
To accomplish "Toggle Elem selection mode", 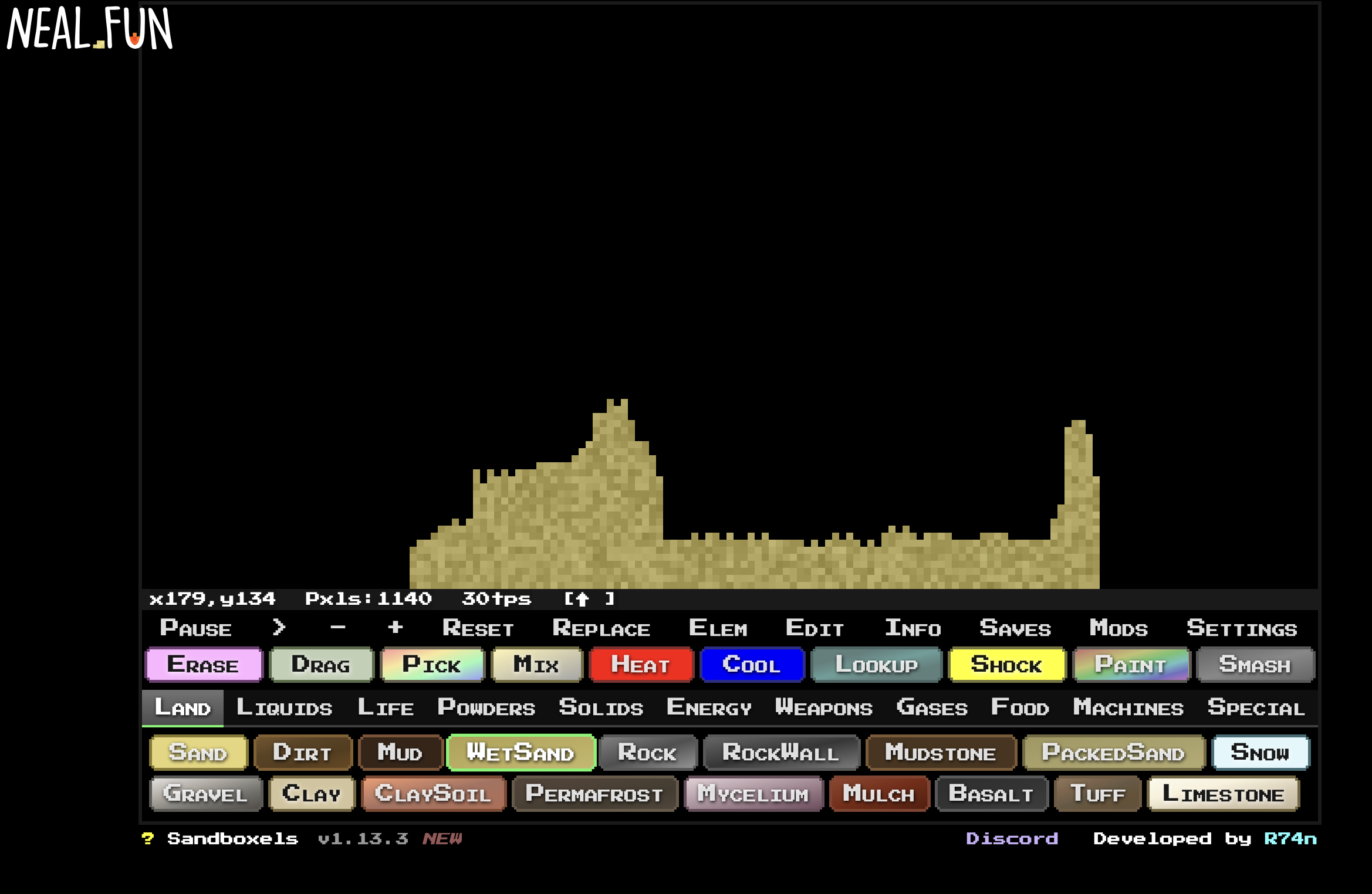I will tap(718, 628).
